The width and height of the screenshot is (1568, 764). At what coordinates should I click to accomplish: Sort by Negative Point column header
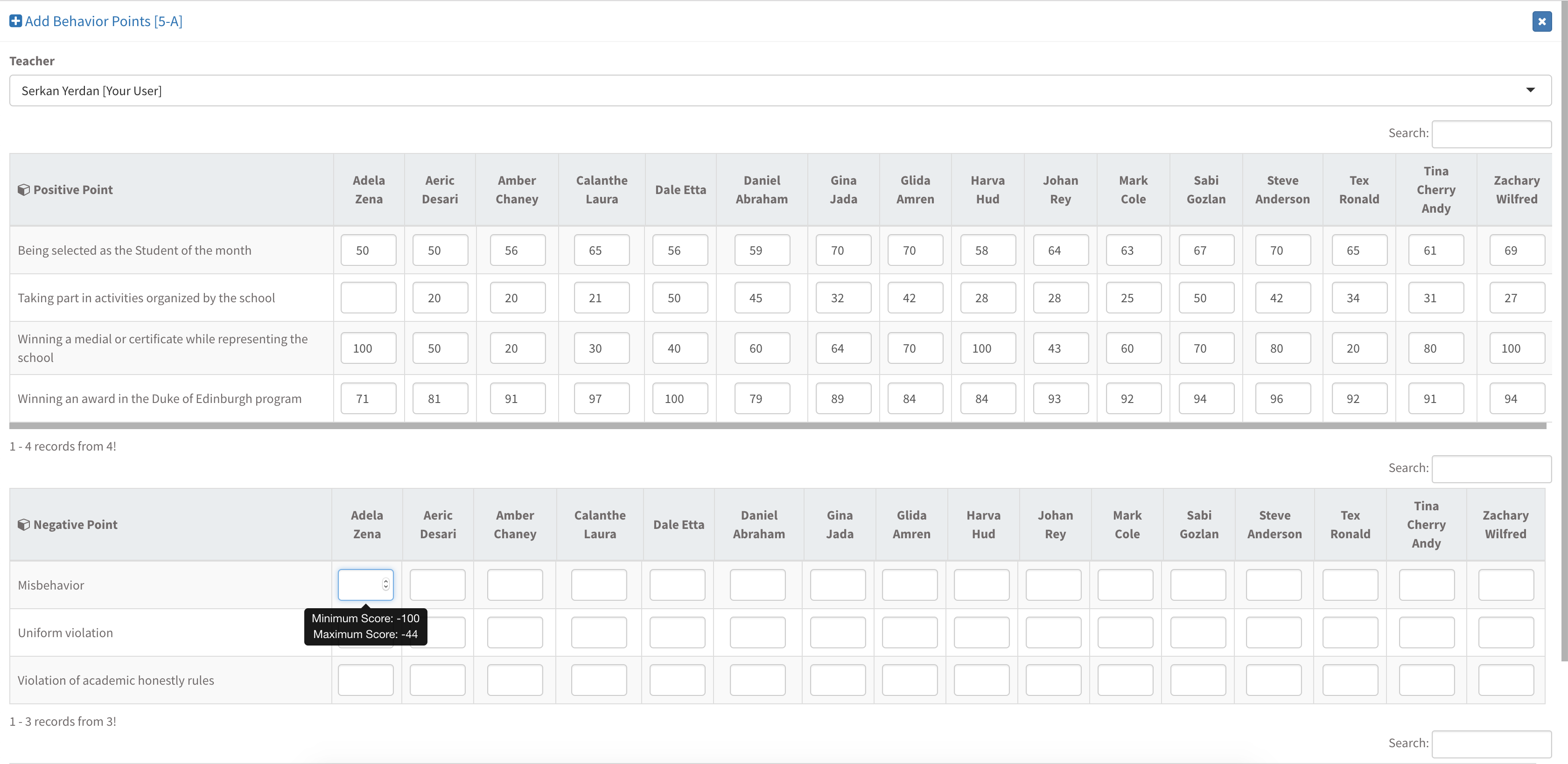coord(170,524)
